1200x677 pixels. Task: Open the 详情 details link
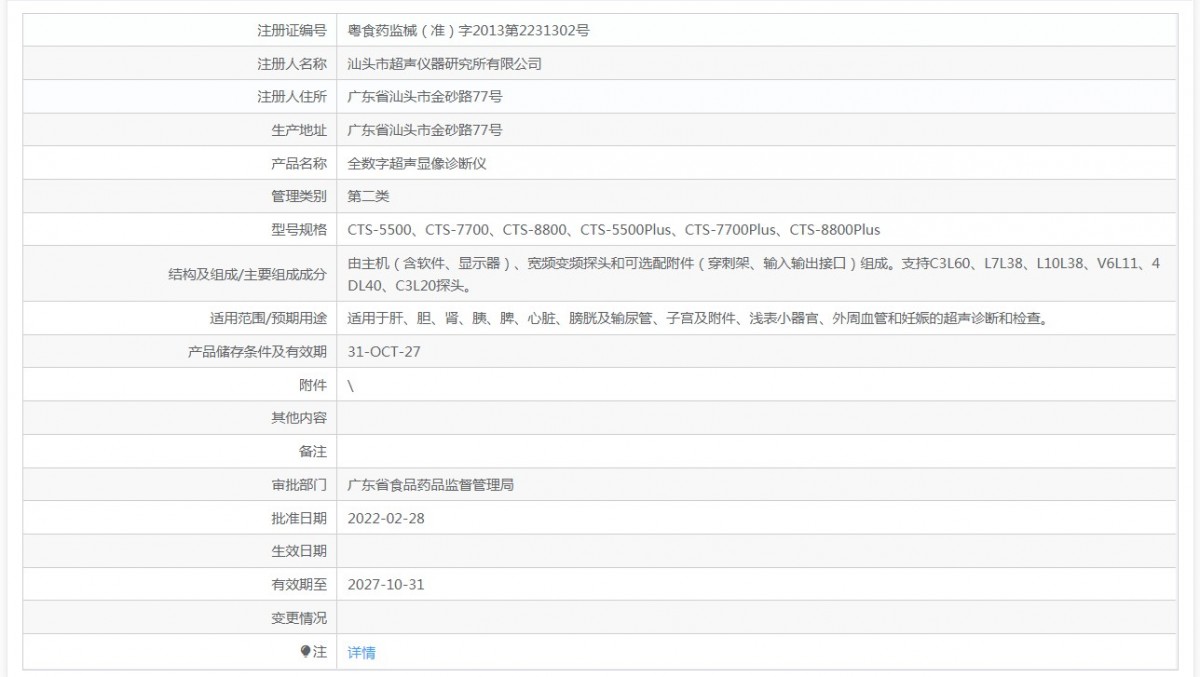tap(362, 652)
